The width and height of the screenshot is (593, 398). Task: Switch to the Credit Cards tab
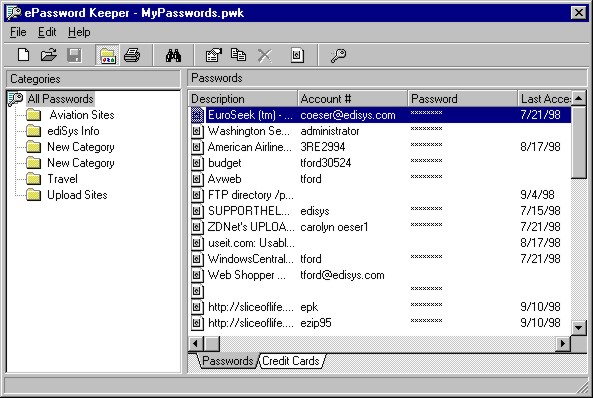[x=290, y=361]
